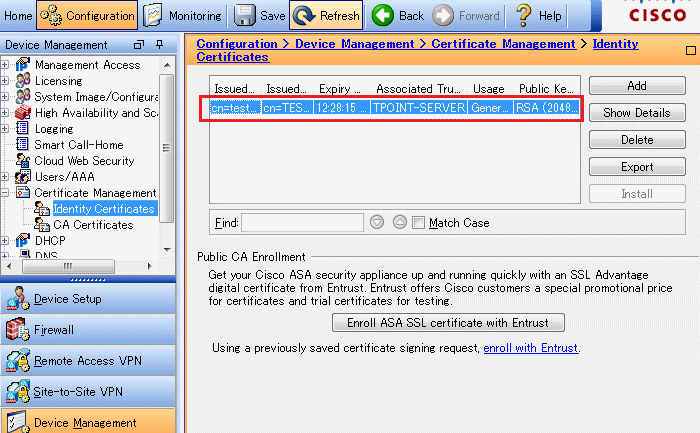Screen dimensions: 700x433
Task: Click the Device Setup section icon
Action: click(18, 298)
